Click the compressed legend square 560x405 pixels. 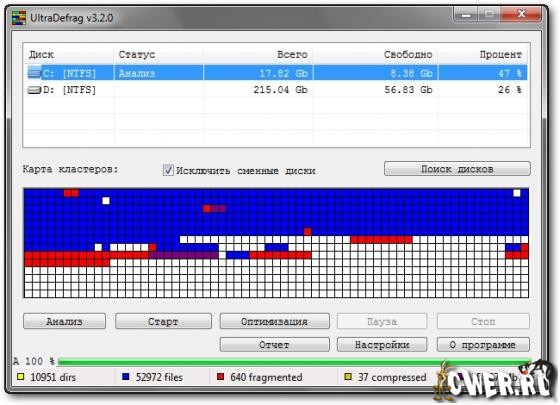348,376
